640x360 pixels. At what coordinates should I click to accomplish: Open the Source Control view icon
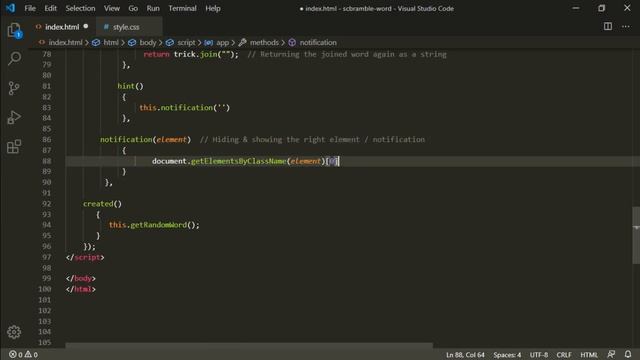pos(14,88)
